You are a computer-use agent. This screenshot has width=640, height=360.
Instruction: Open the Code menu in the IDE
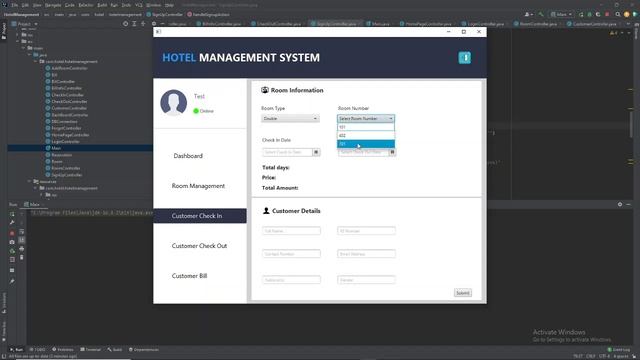70,5
